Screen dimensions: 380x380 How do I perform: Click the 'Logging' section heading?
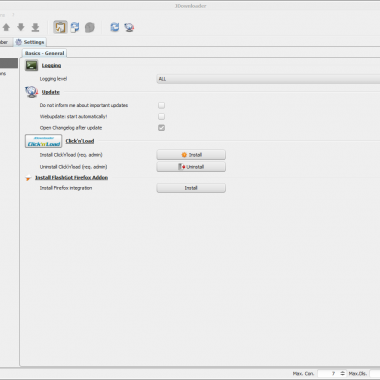click(51, 65)
